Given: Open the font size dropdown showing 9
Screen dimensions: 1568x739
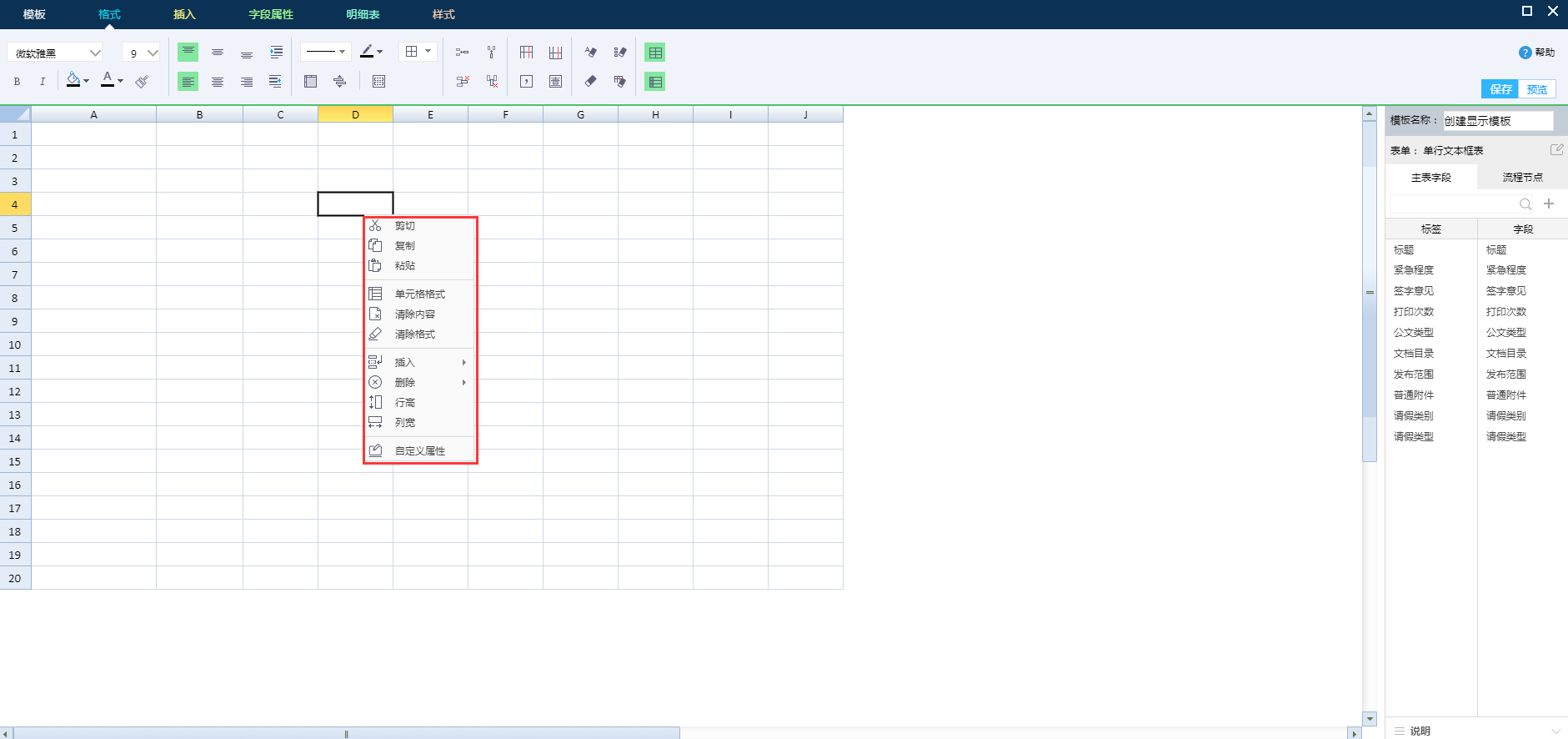Looking at the screenshot, I should click(x=141, y=53).
